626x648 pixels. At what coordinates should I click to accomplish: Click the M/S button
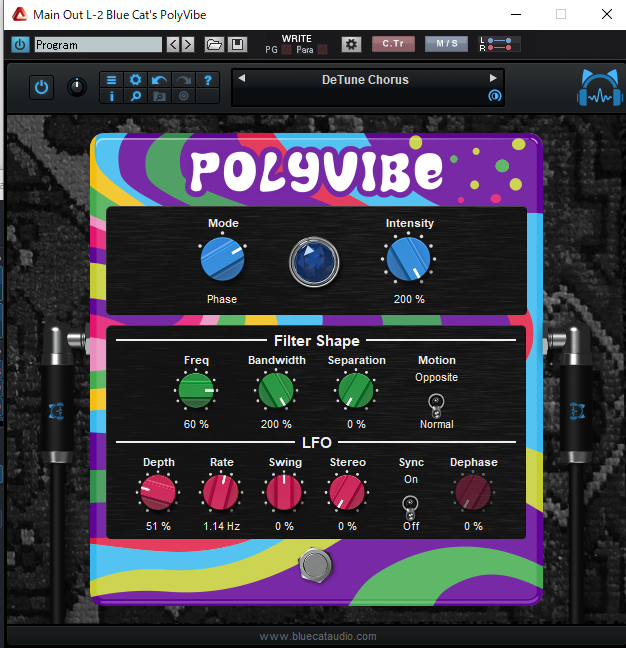[x=447, y=44]
